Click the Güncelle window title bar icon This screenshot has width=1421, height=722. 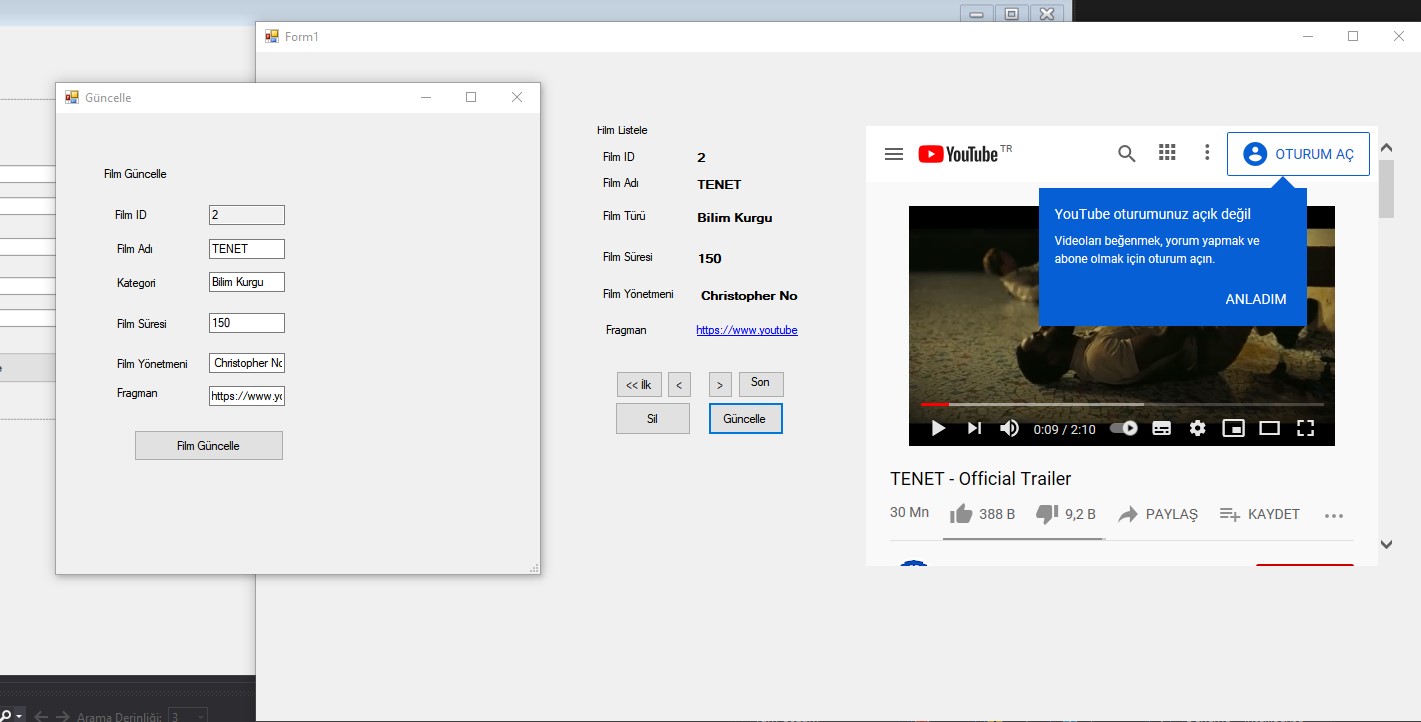click(x=71, y=97)
